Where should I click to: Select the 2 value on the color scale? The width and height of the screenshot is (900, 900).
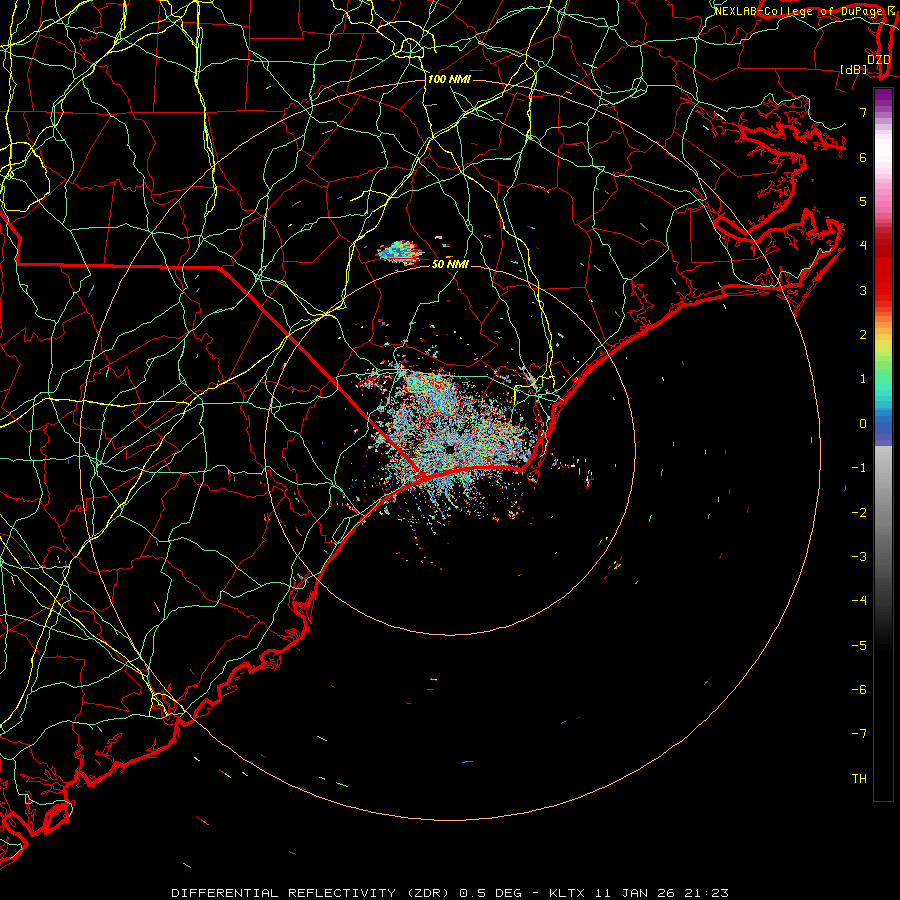click(863, 335)
